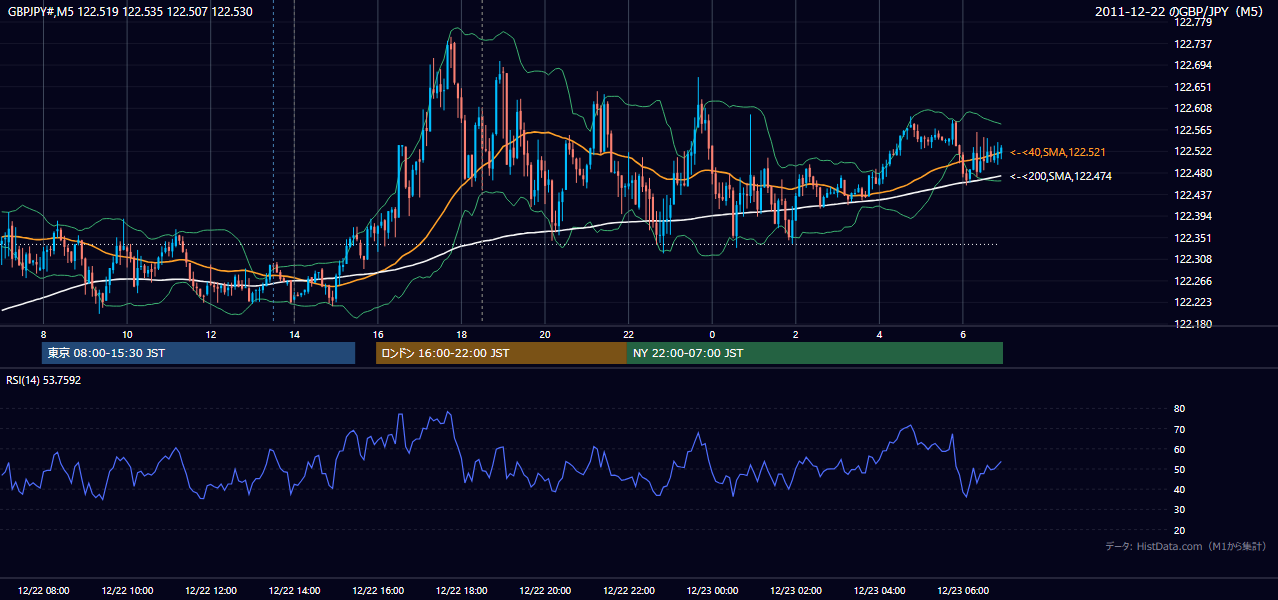This screenshot has height=600, width=1278.
Task: Click hour tick 0 under the price chart
Action: click(712, 334)
